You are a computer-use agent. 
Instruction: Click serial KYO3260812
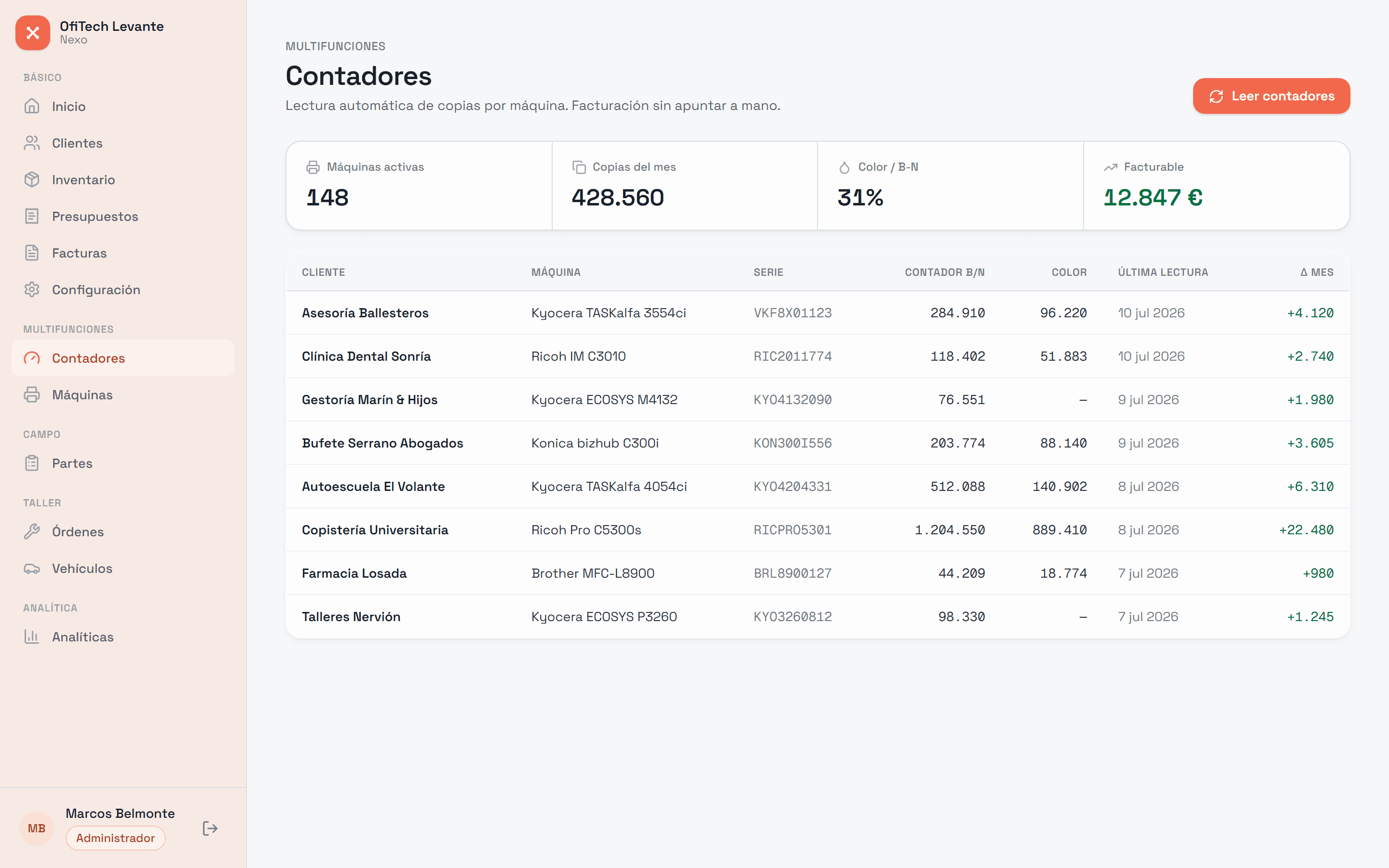tap(793, 617)
